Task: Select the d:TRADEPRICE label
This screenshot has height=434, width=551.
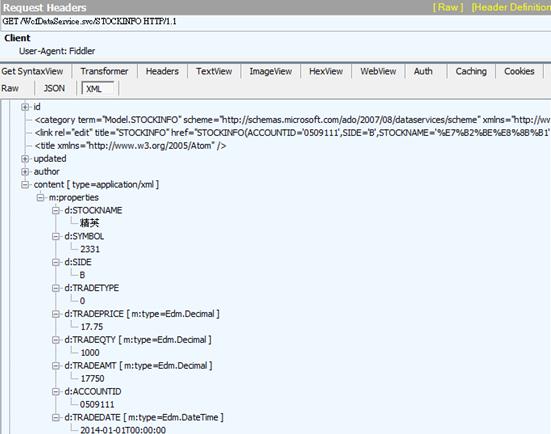Action: click(x=142, y=314)
